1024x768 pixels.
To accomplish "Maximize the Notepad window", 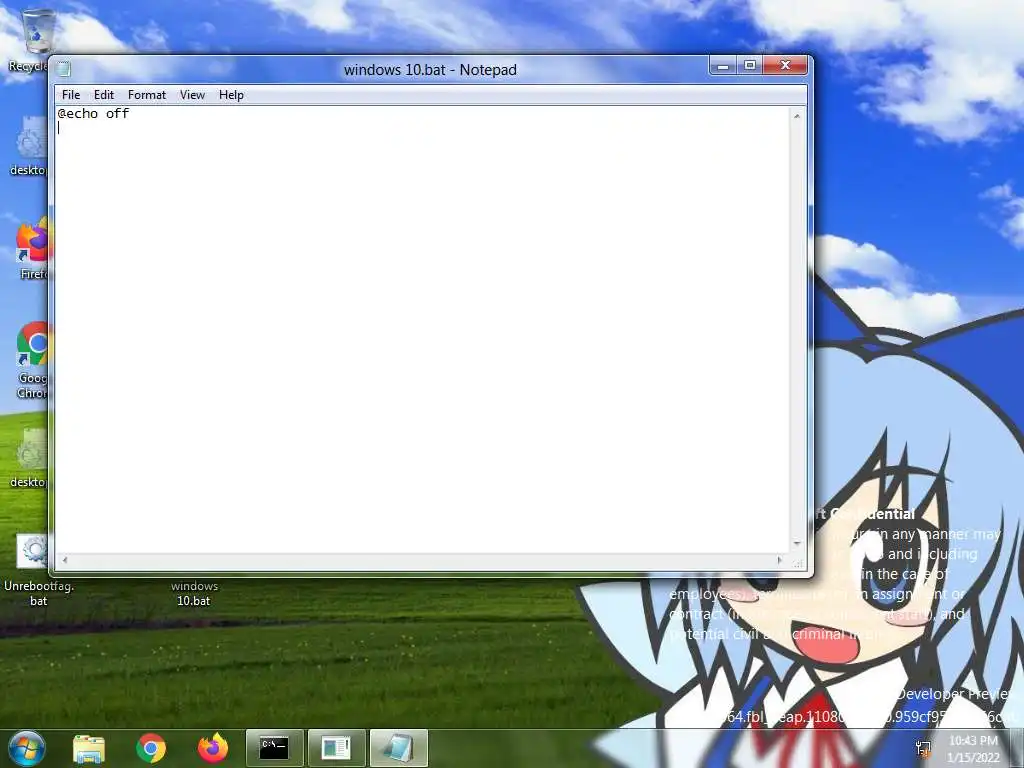I will point(750,65).
